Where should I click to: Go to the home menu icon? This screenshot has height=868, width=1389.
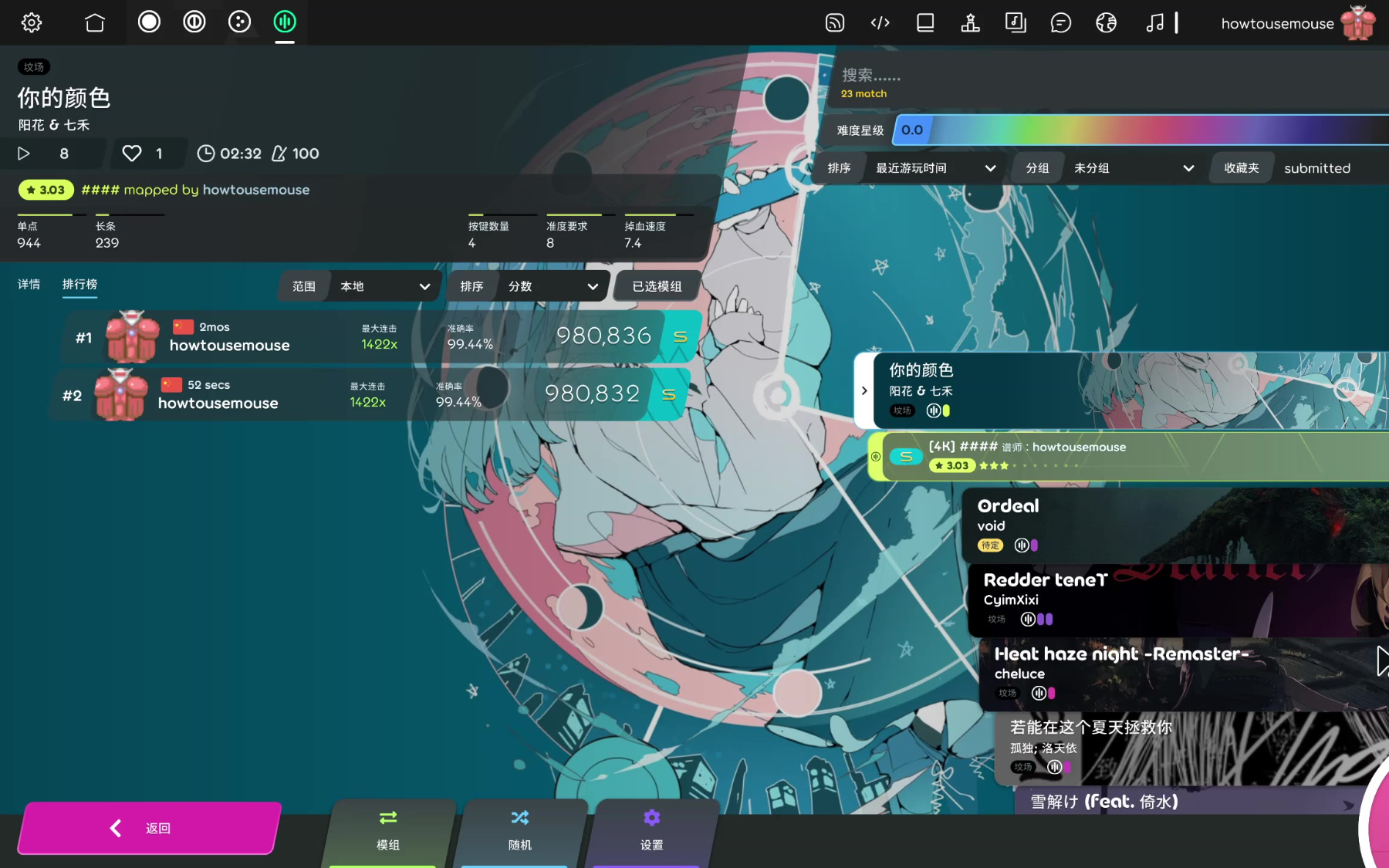pos(95,22)
